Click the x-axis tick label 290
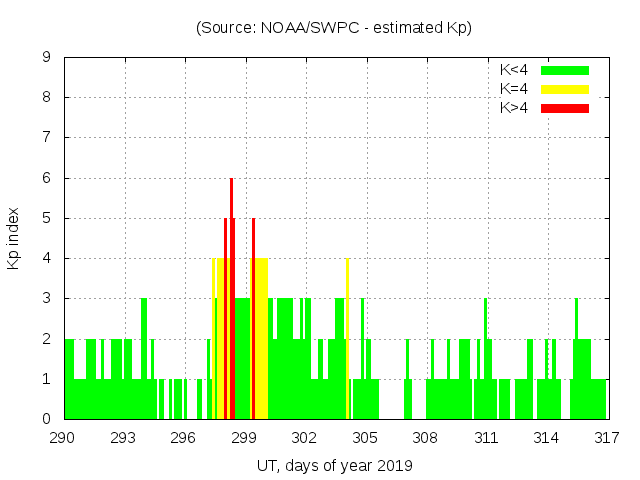The width and height of the screenshot is (640, 480). pyautogui.click(x=63, y=437)
